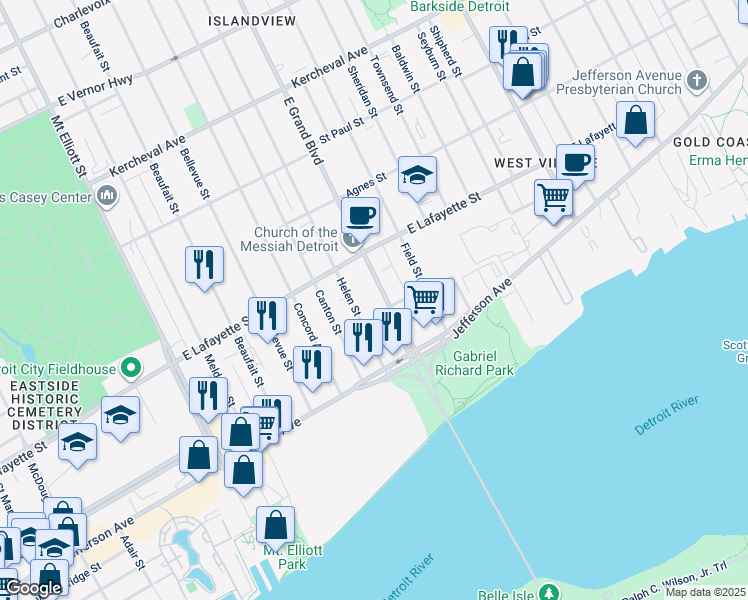Click the Detroit City Fieldhouse green pin

(x=131, y=370)
